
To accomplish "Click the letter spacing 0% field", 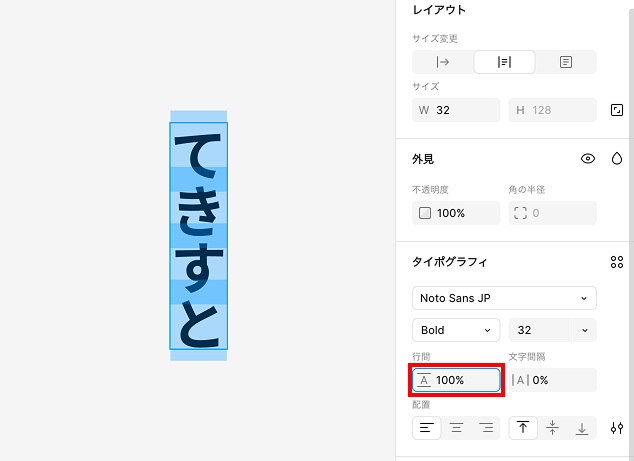I will (552, 380).
